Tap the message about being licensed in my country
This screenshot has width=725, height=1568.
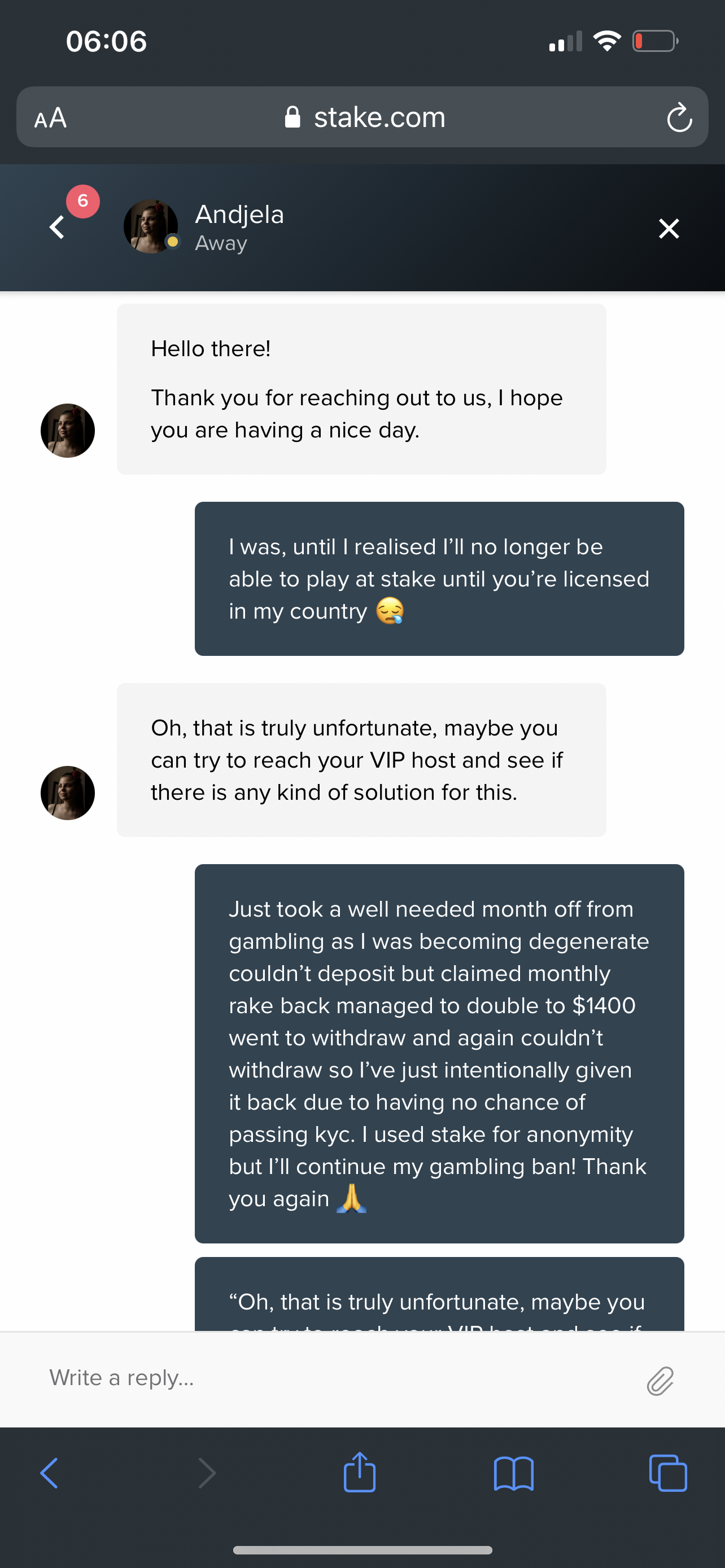[439, 578]
